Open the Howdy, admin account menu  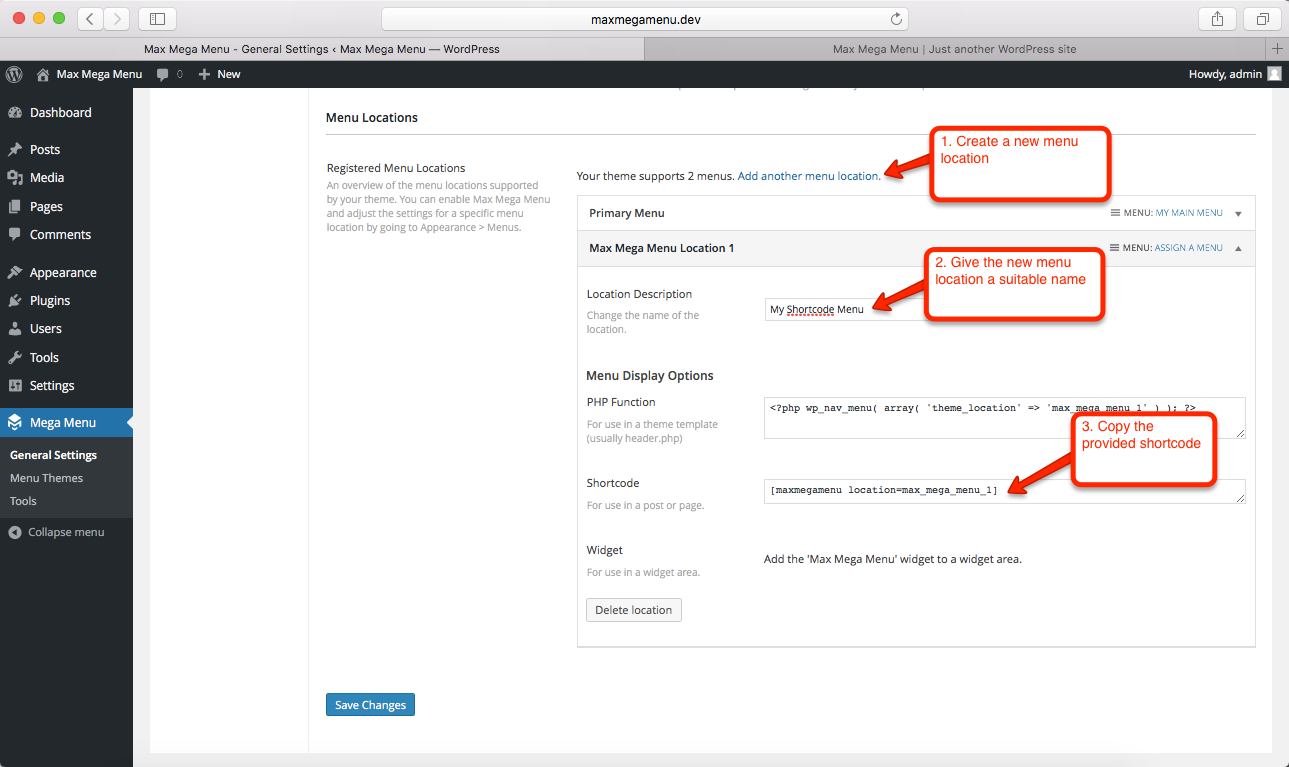(1234, 74)
